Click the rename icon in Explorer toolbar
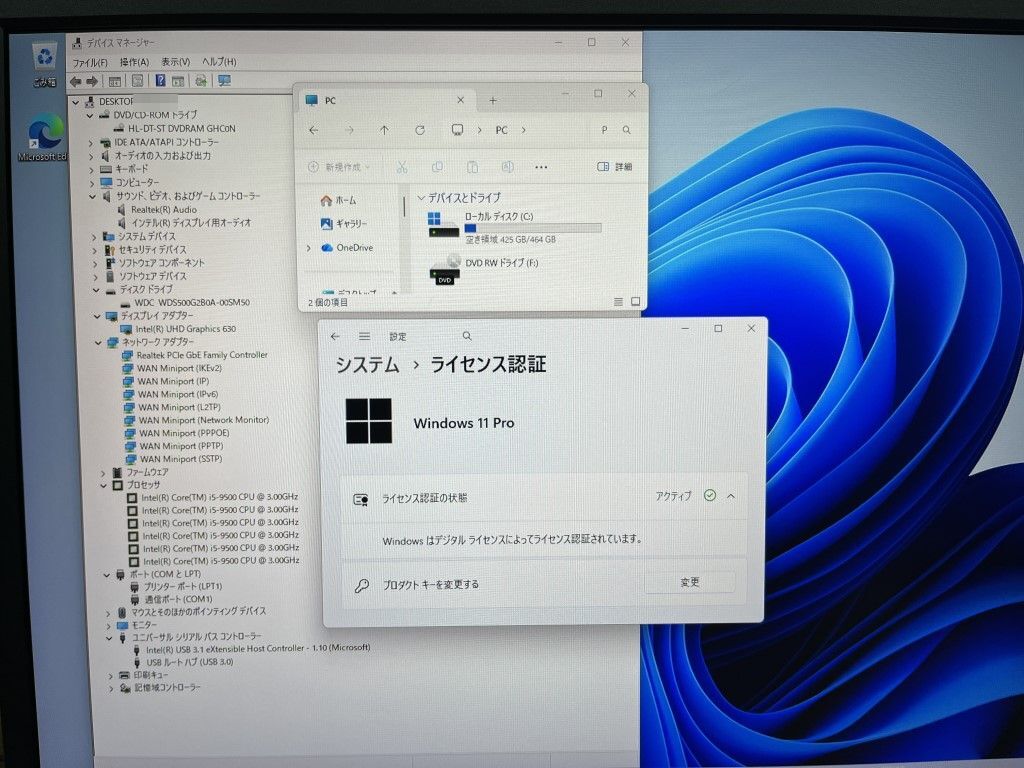The image size is (1024, 768). pos(507,167)
